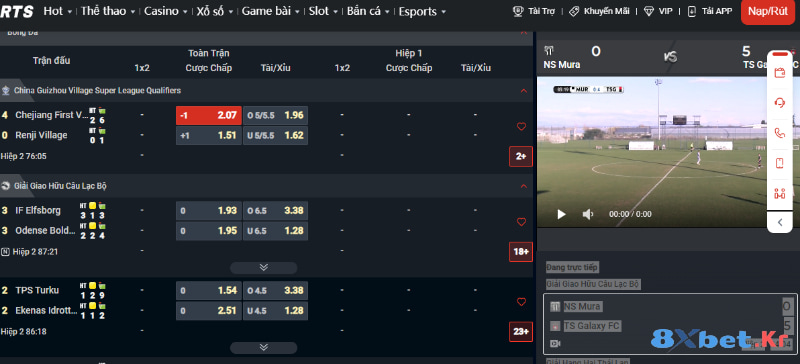Click the Nạp/Rút button

point(768,12)
